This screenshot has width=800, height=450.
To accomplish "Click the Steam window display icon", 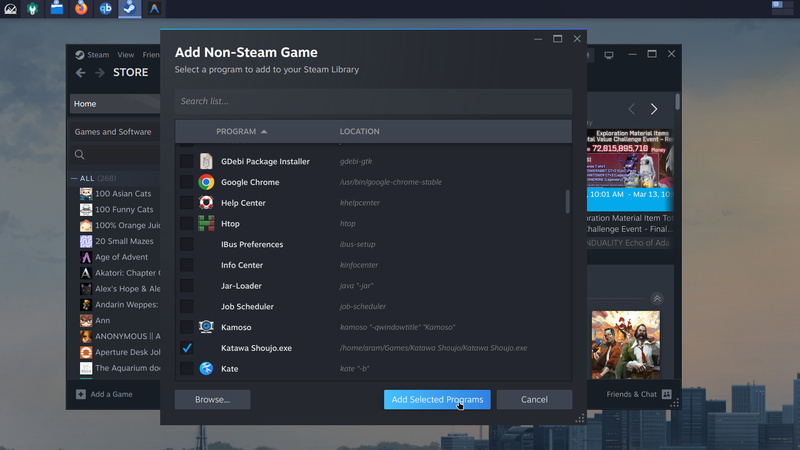I will [609, 55].
